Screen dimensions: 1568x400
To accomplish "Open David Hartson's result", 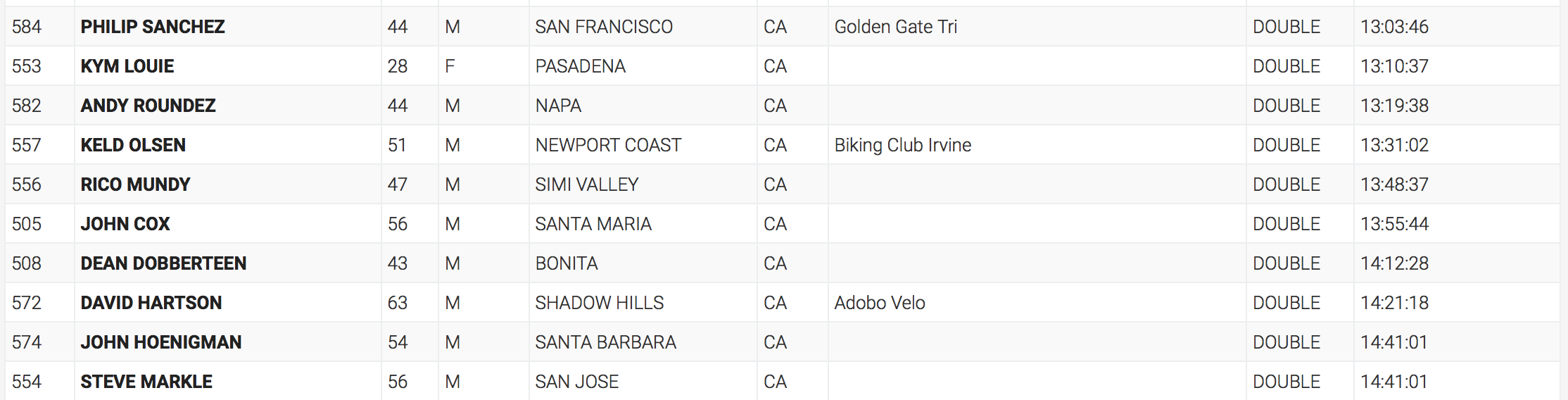I will [151, 303].
